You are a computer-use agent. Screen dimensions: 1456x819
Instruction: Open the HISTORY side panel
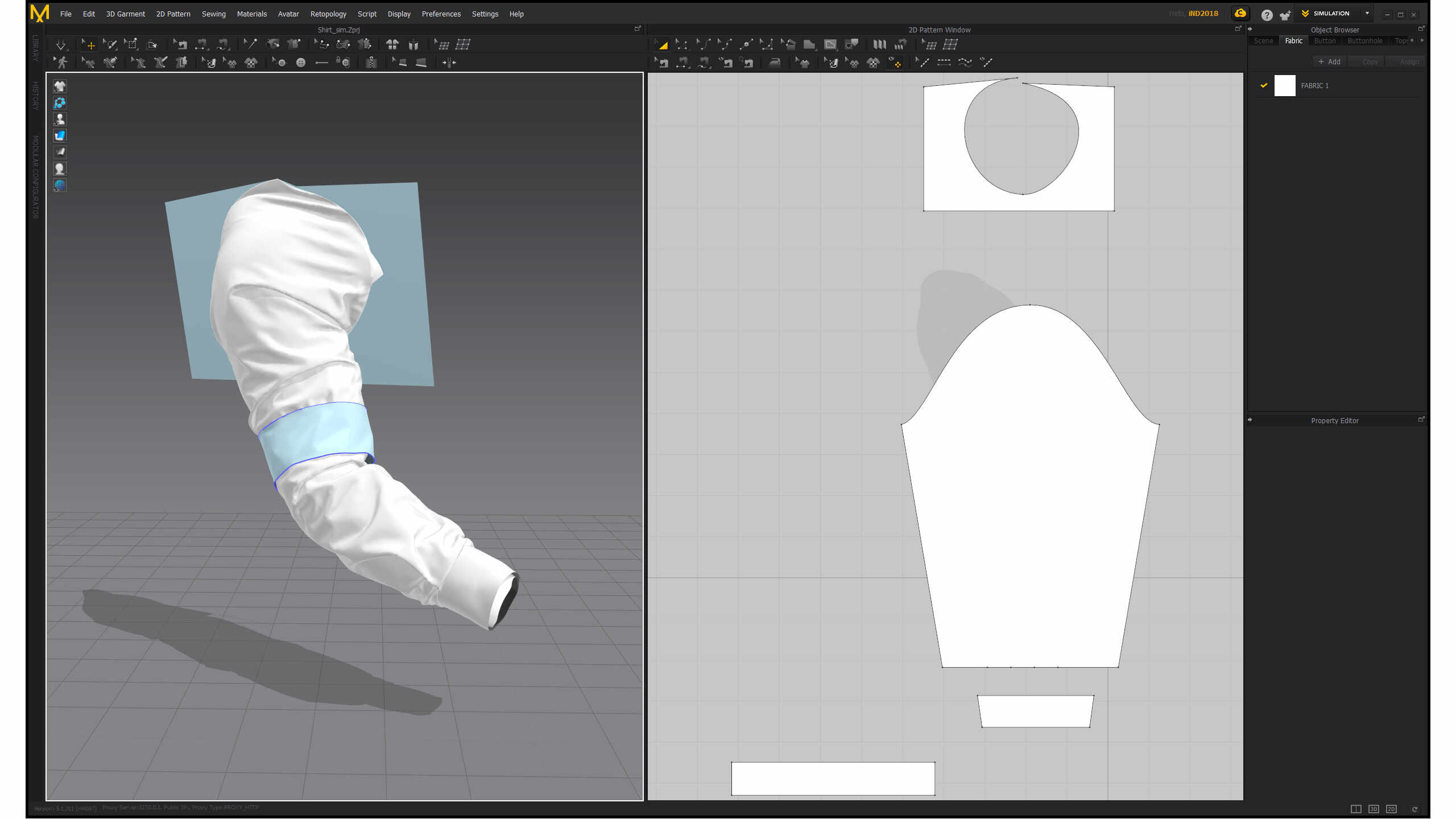coord(35,96)
